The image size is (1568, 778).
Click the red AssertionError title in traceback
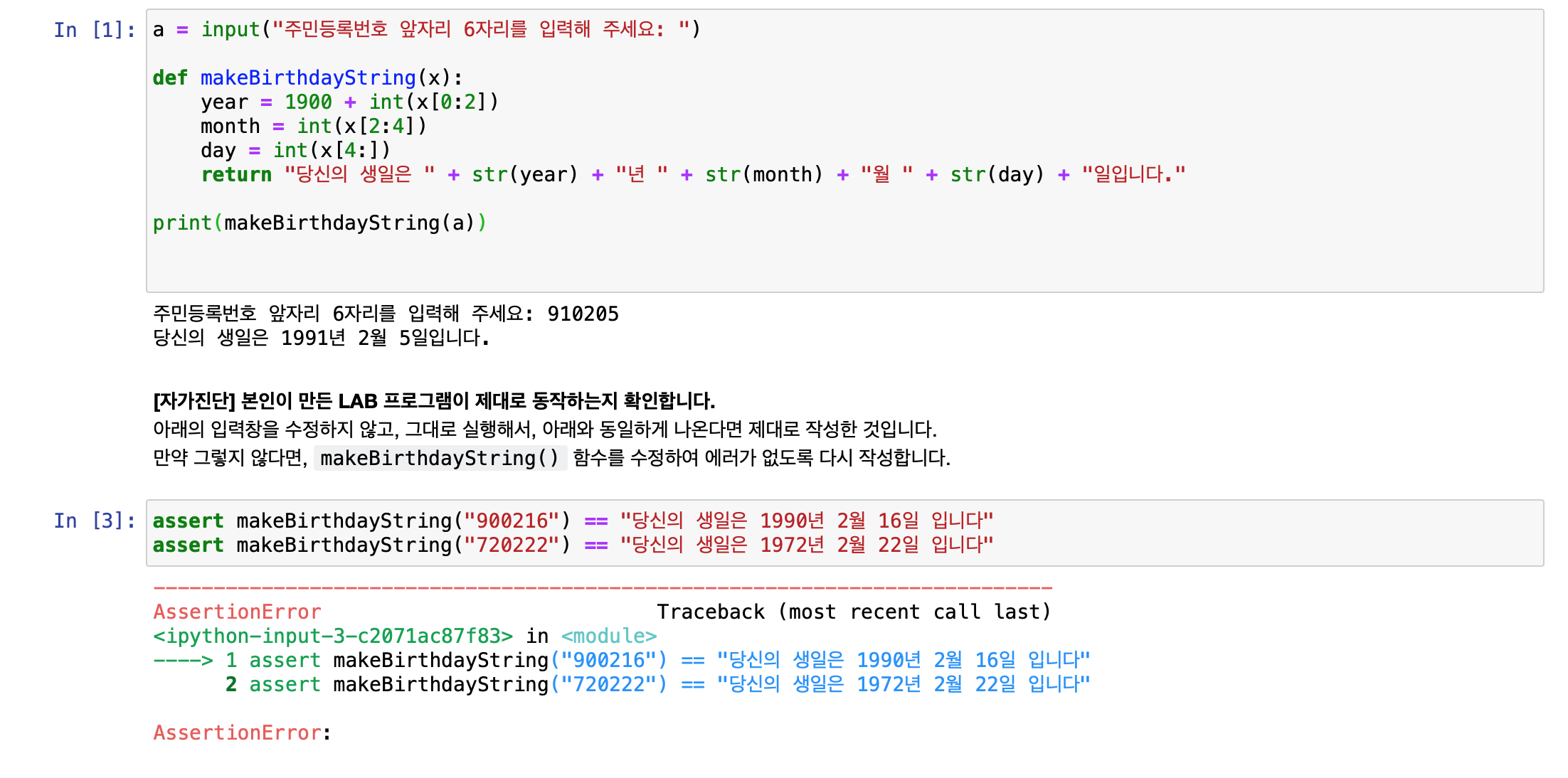(x=238, y=612)
